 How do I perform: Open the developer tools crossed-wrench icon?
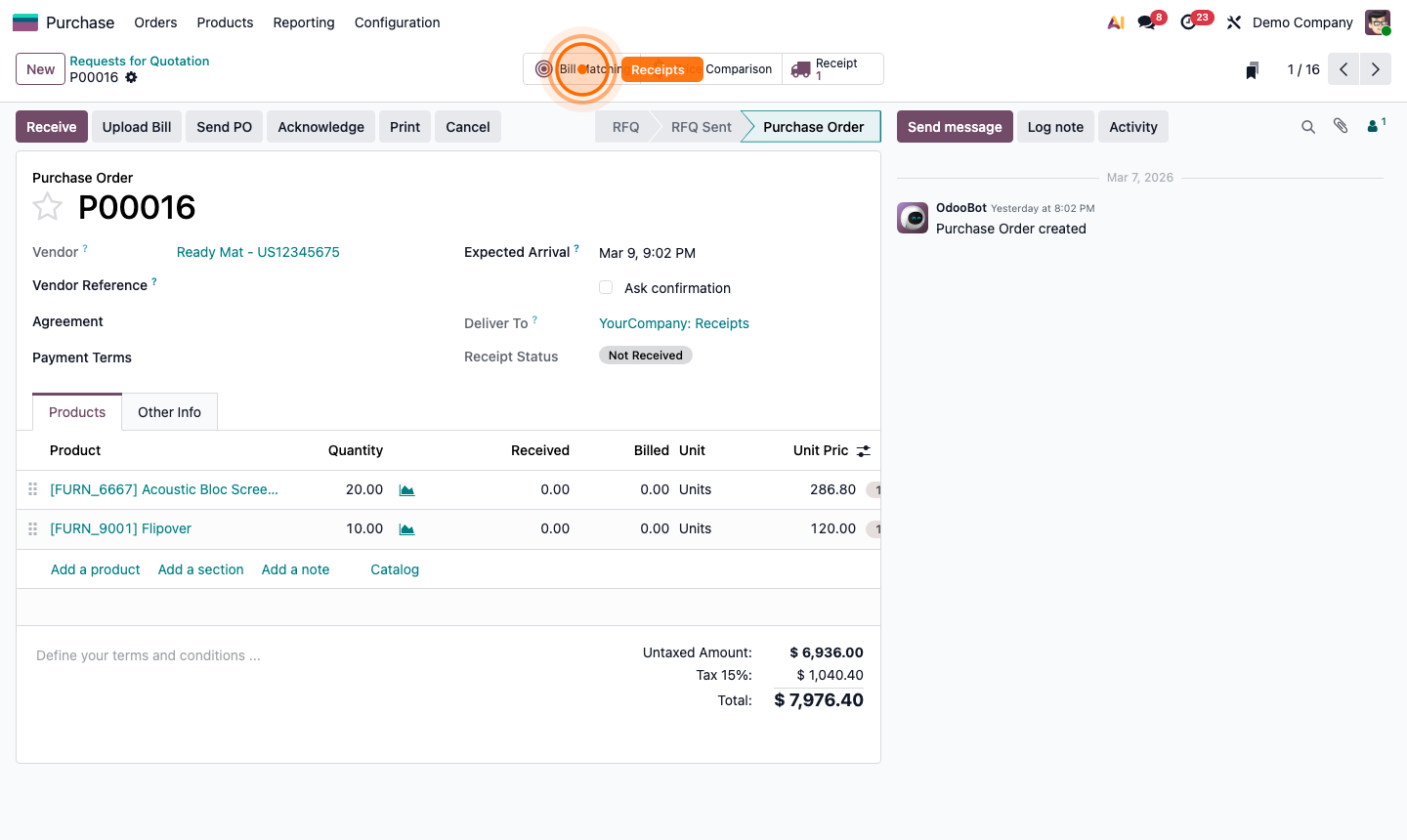tap(1233, 21)
